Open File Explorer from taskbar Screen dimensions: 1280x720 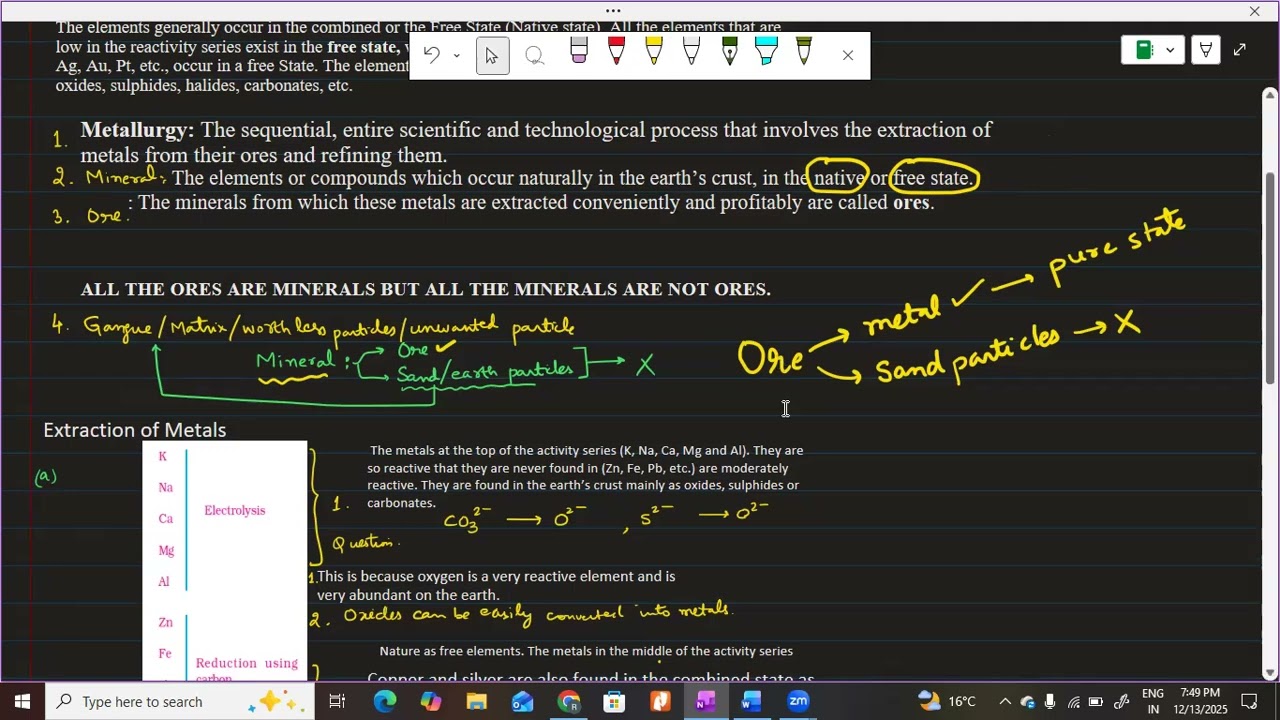point(477,702)
